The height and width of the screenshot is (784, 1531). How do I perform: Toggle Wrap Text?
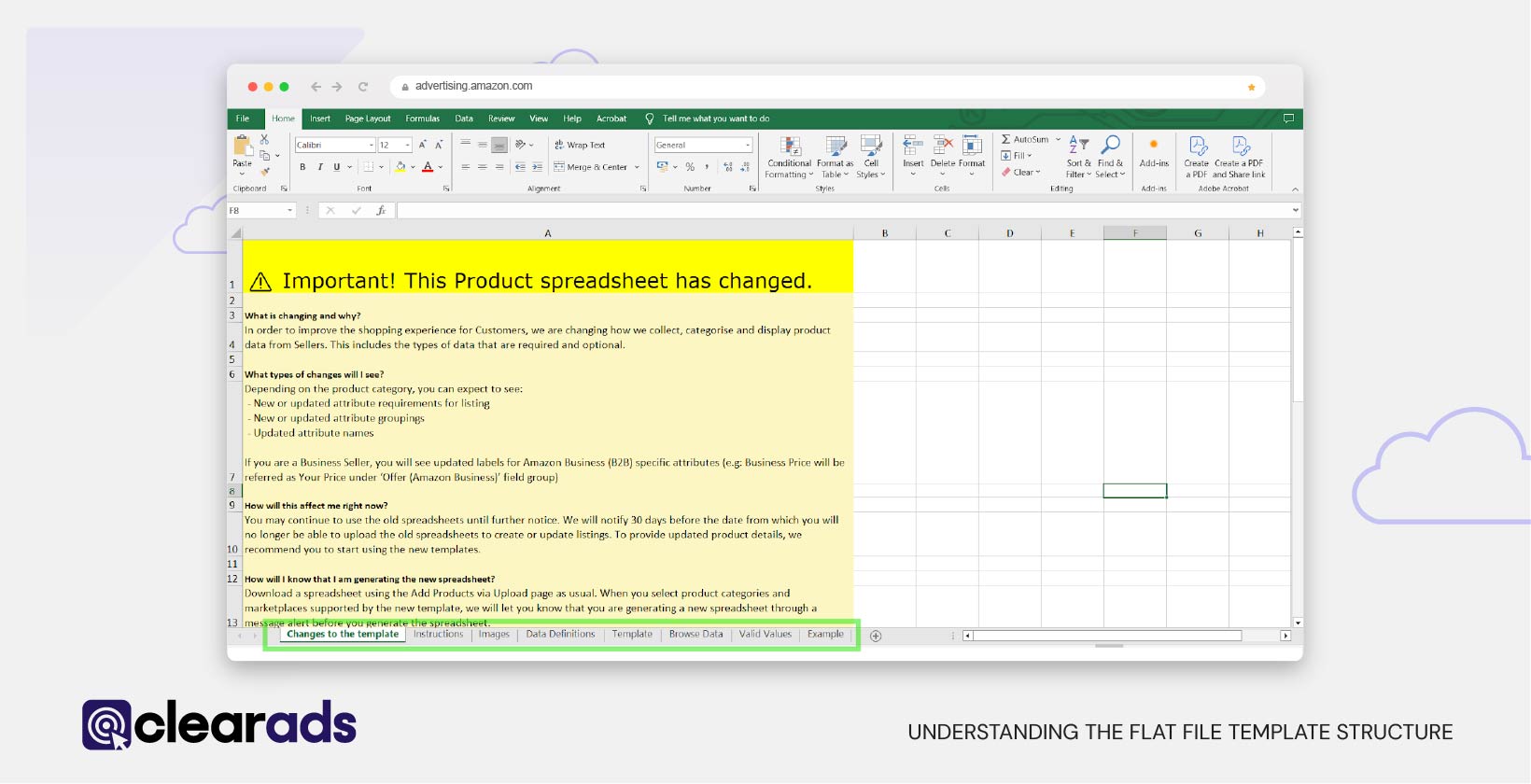pos(580,145)
